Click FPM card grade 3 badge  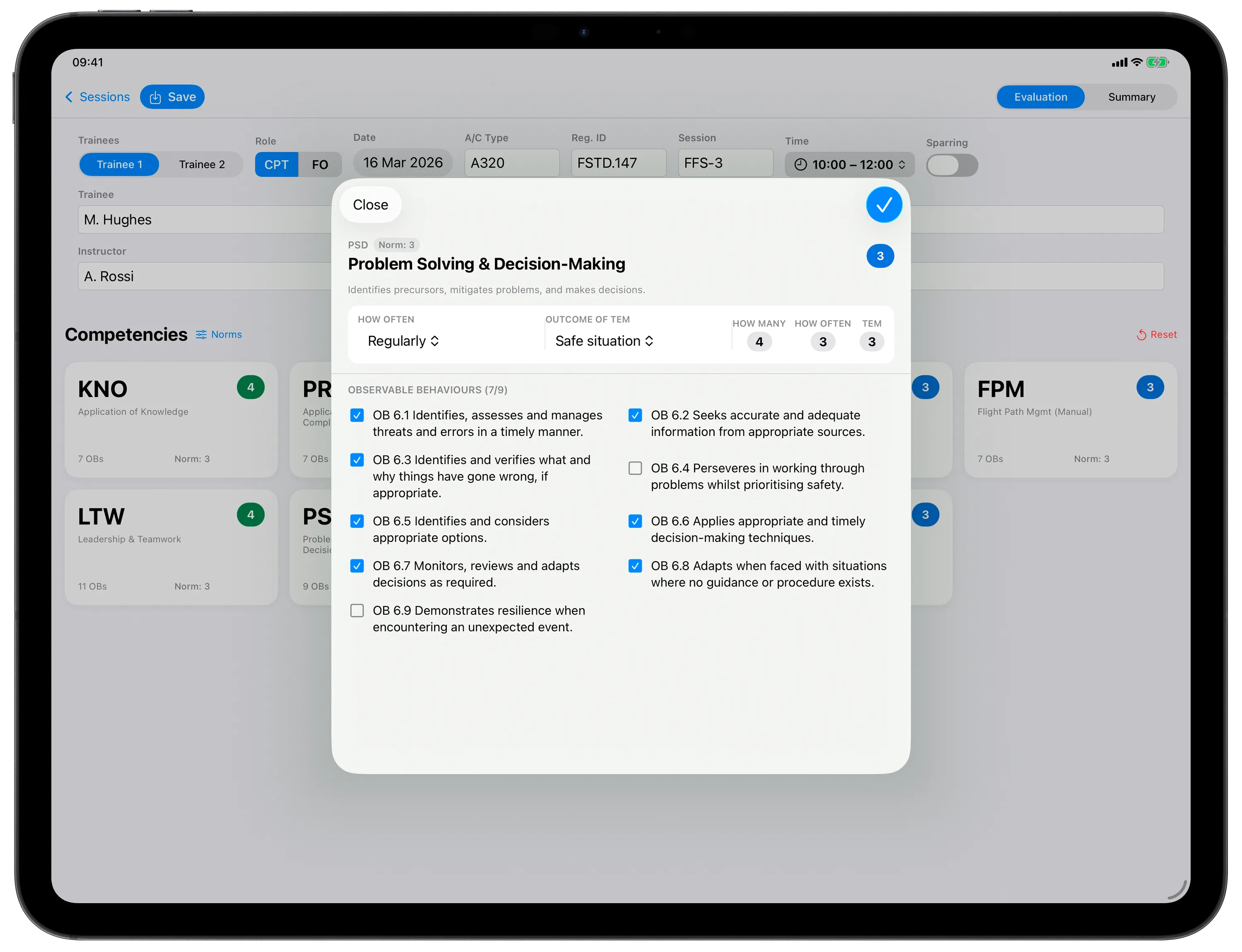pyautogui.click(x=1150, y=387)
